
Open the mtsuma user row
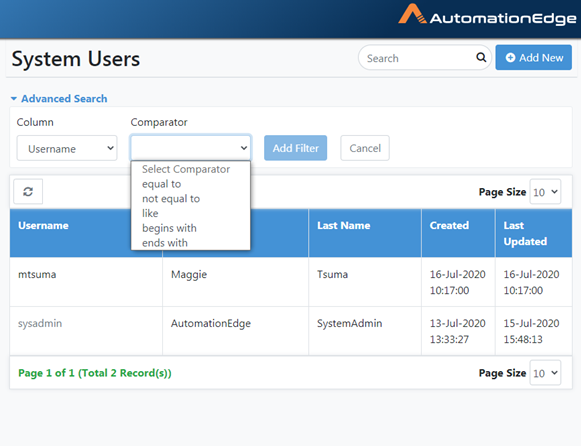(291, 282)
